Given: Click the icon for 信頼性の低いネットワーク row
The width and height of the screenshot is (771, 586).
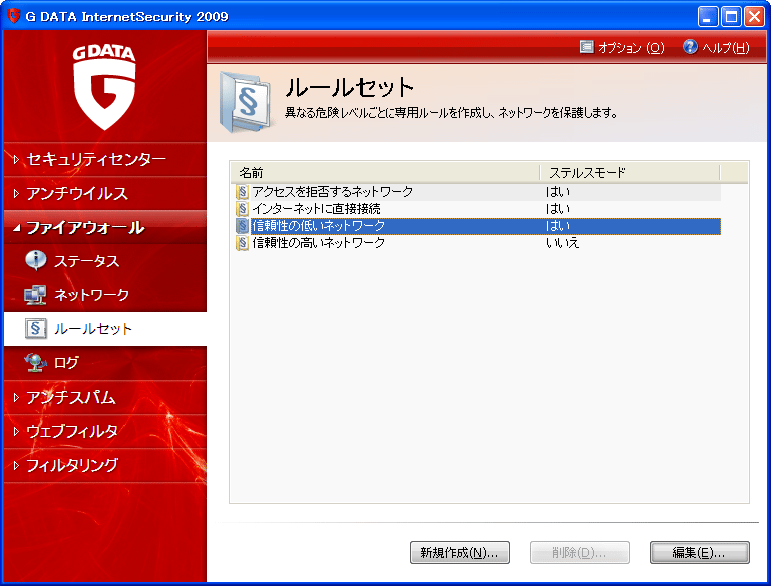Looking at the screenshot, I should click(x=242, y=226).
